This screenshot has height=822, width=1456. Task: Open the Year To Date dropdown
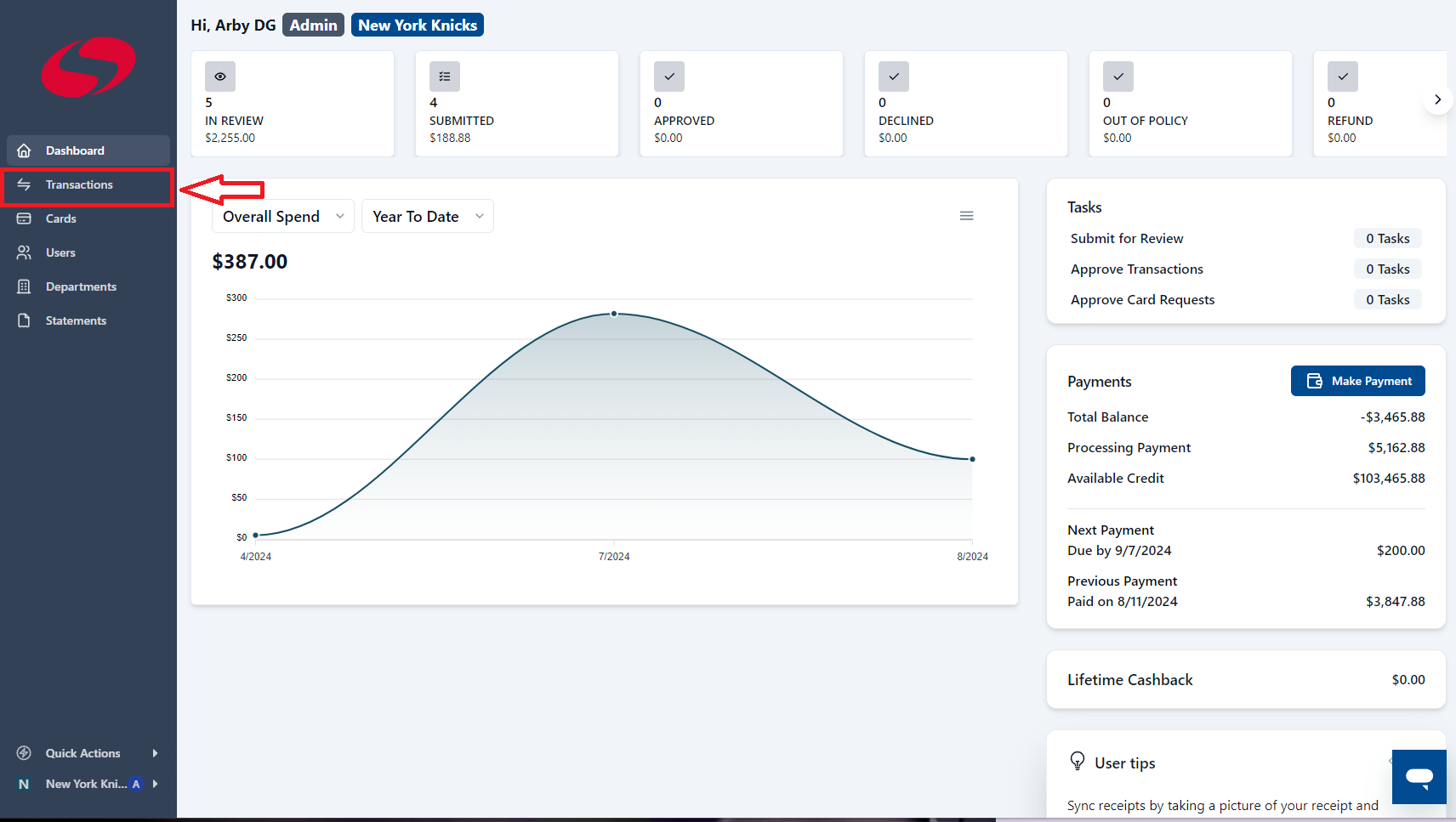coord(428,216)
